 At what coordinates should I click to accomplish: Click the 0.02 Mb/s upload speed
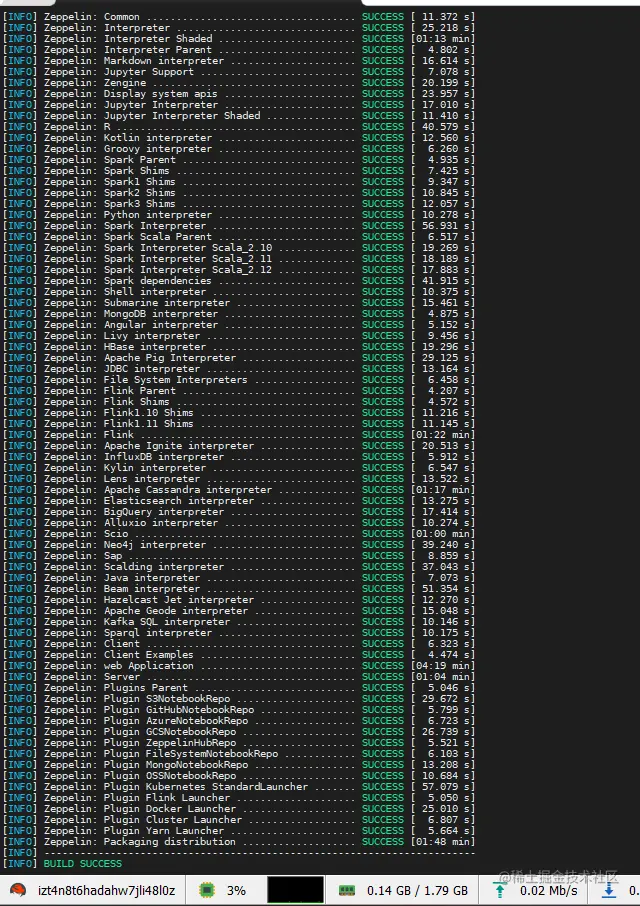pyautogui.click(x=548, y=890)
